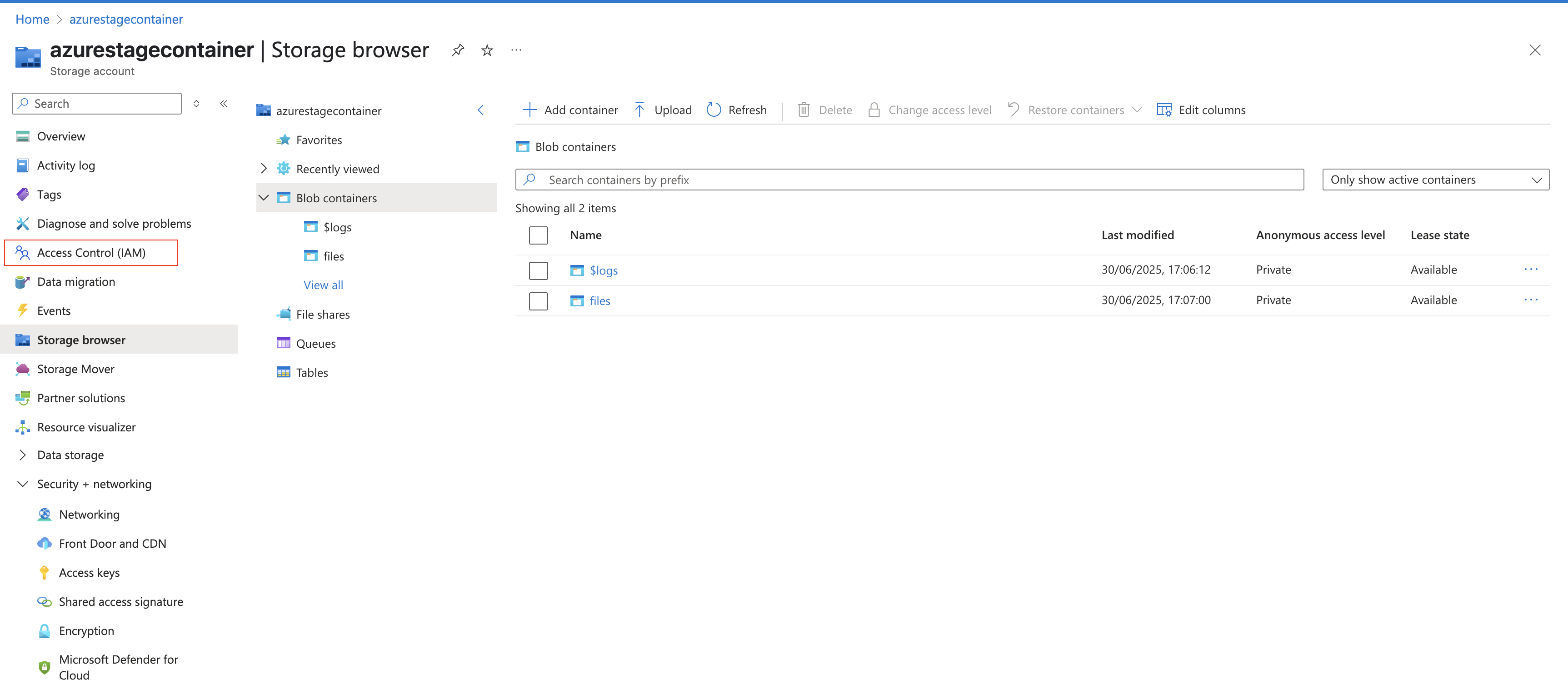Screen dimensions: 1568x690
Task: Open Tables in tree
Action: click(x=312, y=373)
